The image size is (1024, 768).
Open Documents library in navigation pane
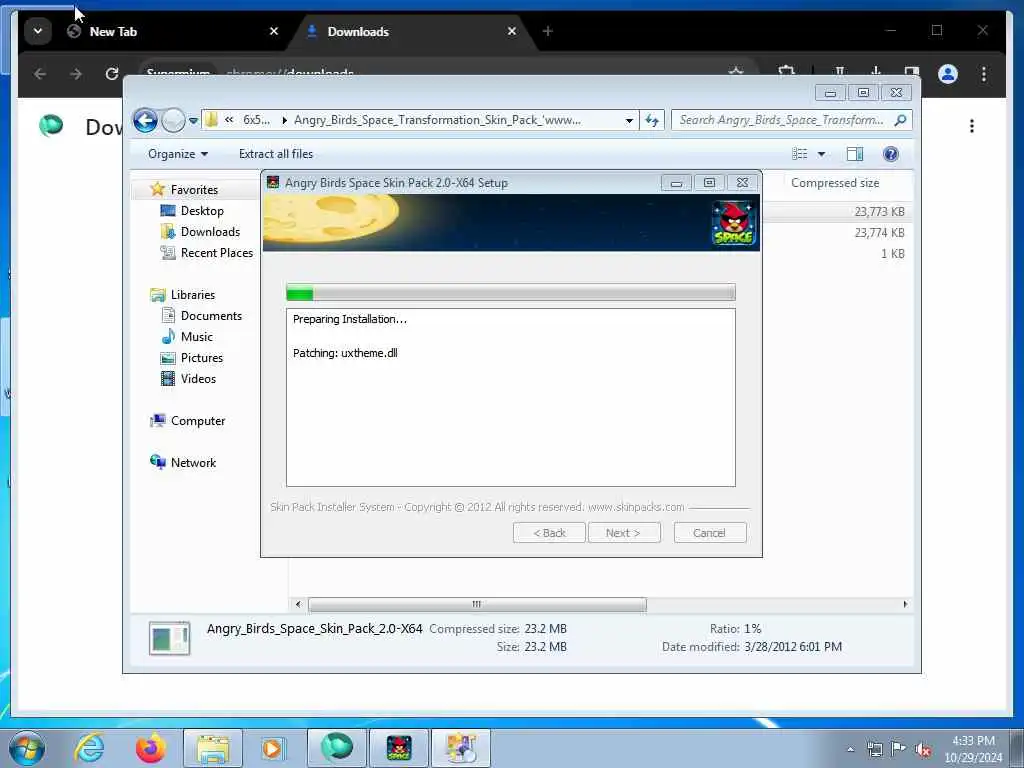(211, 315)
